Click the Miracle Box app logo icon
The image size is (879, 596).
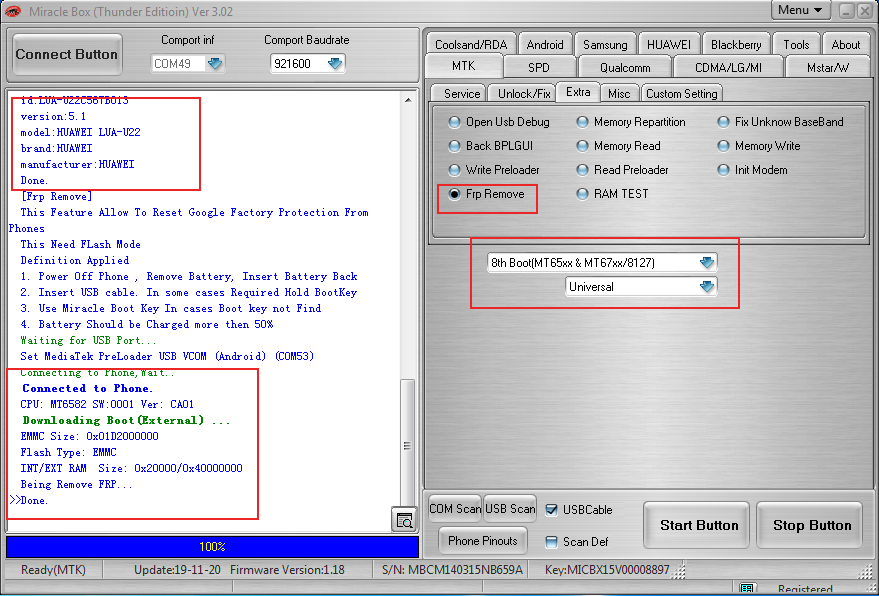[x=13, y=11]
